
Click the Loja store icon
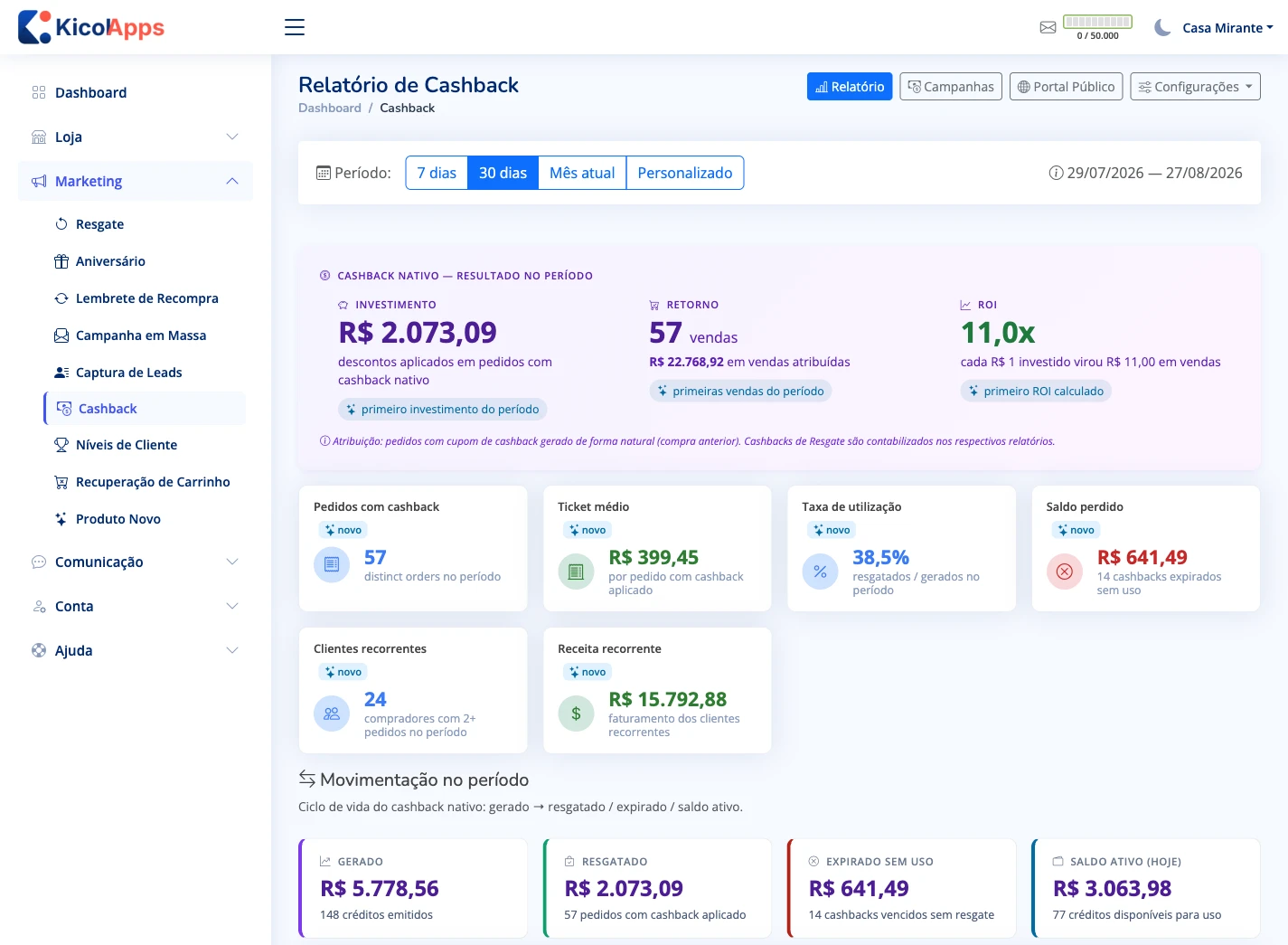[x=39, y=137]
